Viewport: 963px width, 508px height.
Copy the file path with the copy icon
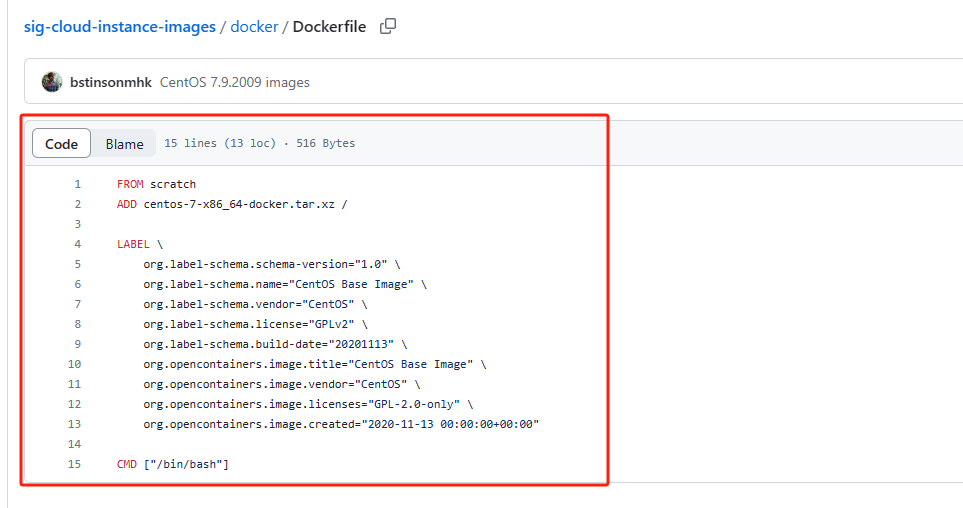click(388, 26)
